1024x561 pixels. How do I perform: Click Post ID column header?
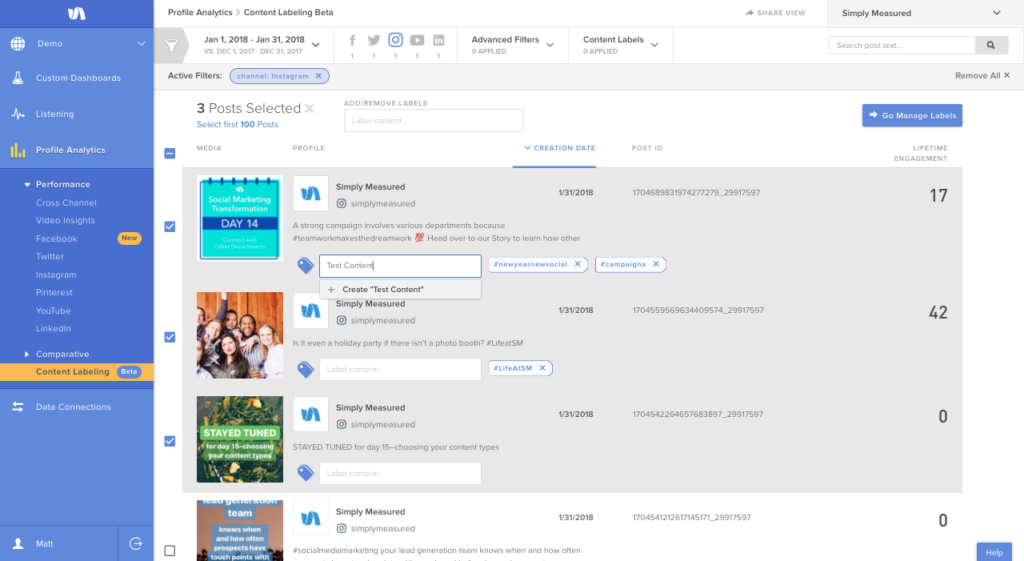click(x=647, y=148)
